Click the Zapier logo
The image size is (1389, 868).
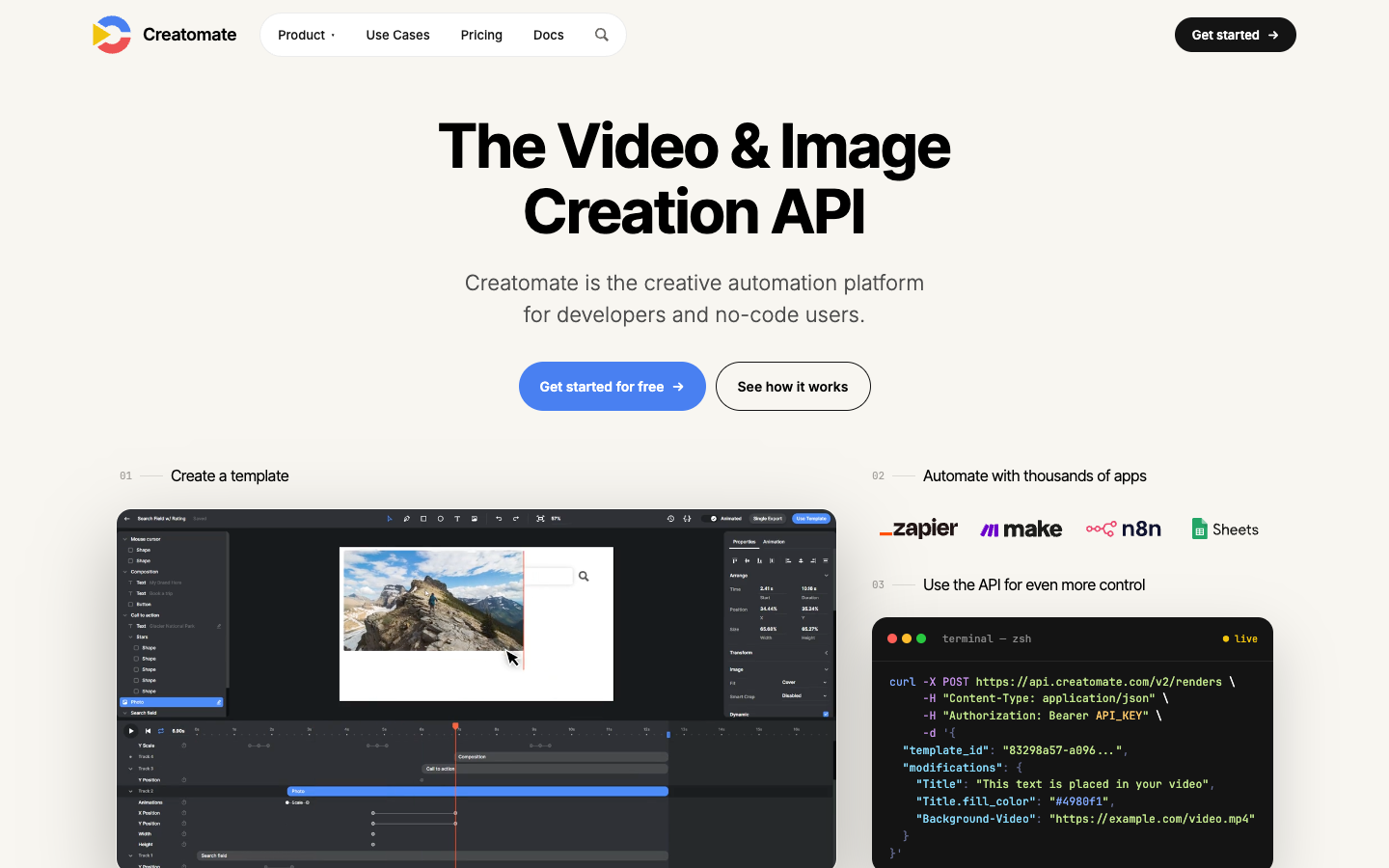918,529
